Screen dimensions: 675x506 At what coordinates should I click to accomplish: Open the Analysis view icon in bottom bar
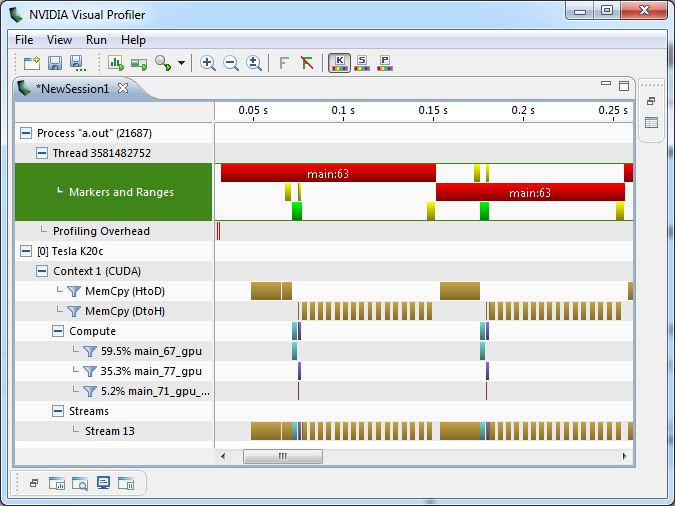57,484
